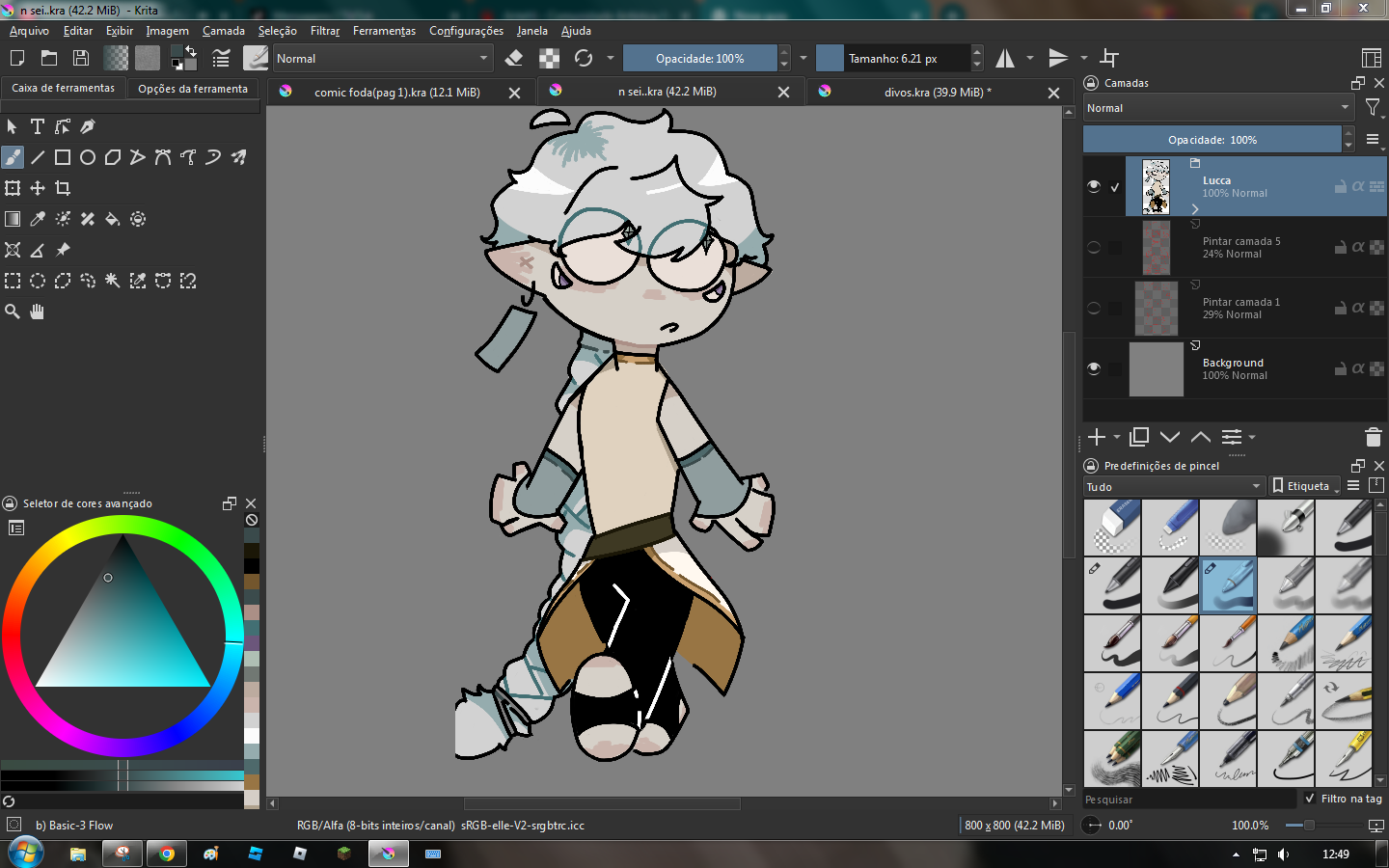This screenshot has width=1389, height=868.
Task: Move layer up arrow
Action: [1201, 437]
